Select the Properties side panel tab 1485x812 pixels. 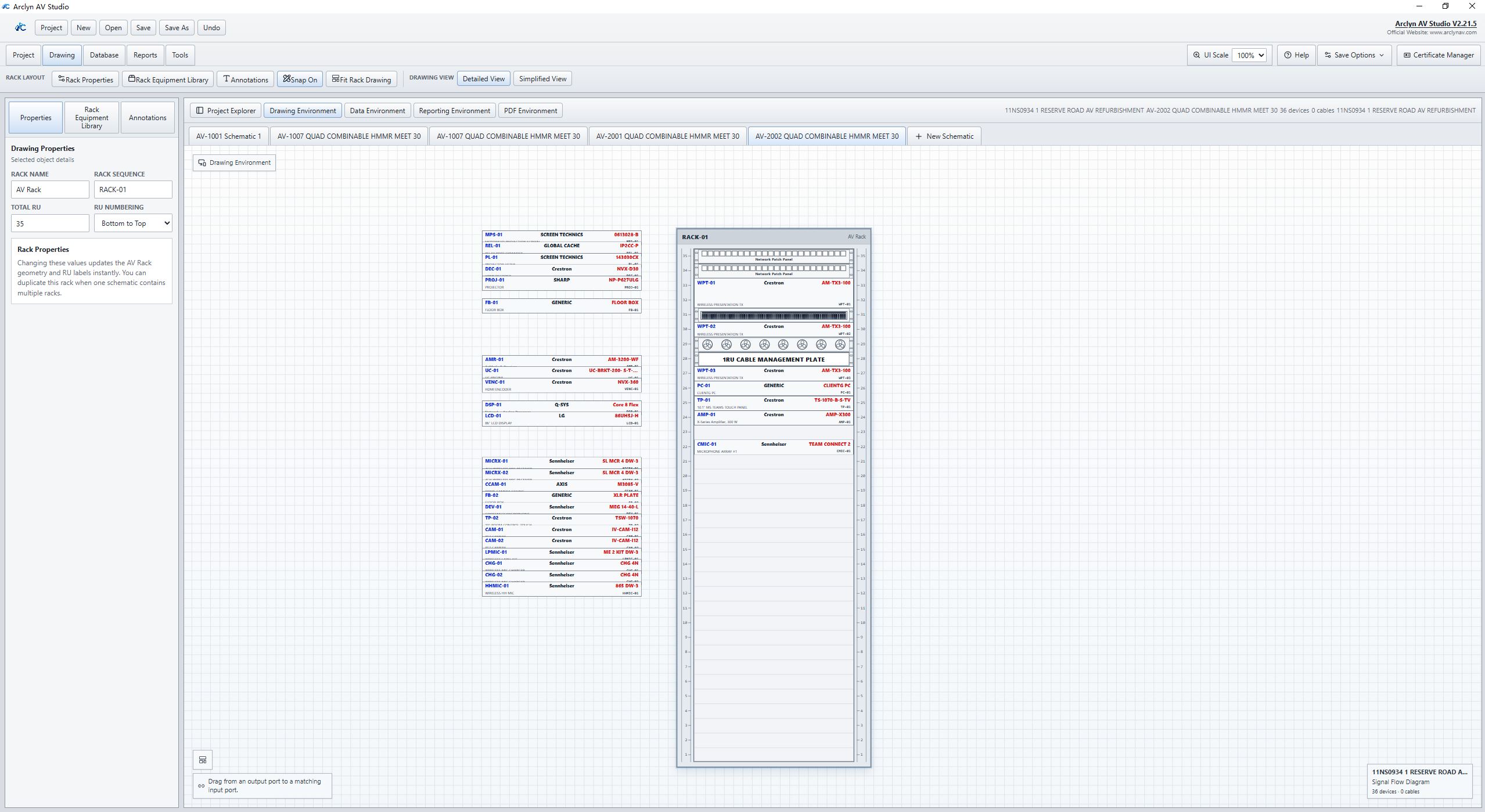pos(36,118)
